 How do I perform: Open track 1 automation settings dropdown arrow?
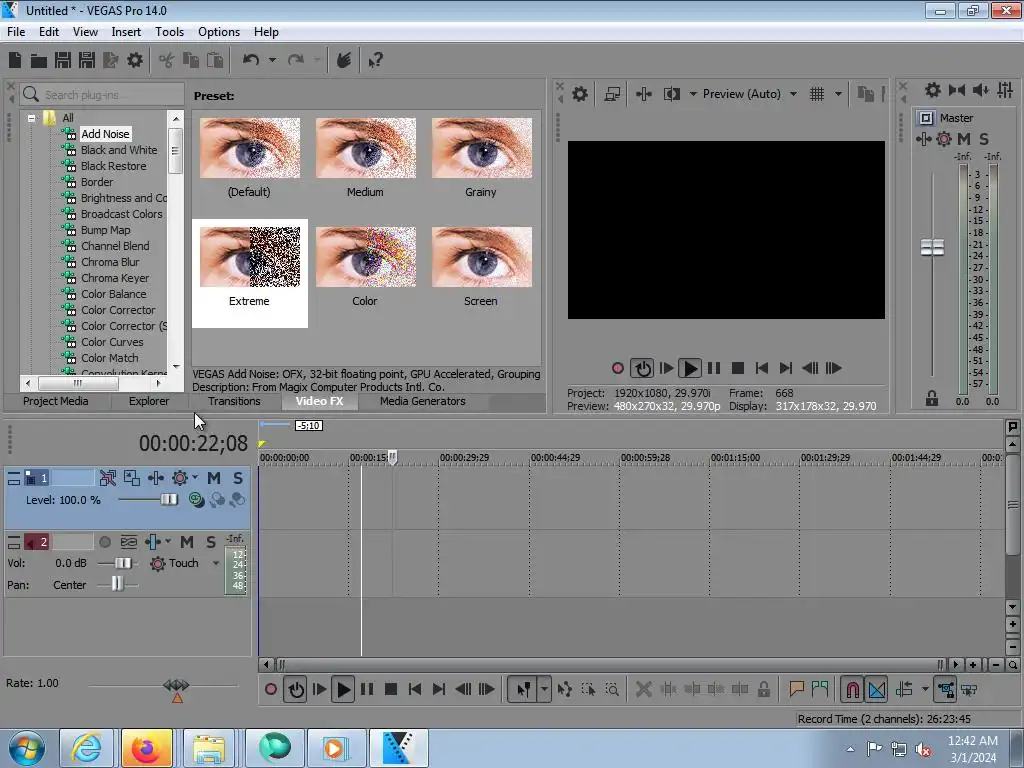coord(195,477)
